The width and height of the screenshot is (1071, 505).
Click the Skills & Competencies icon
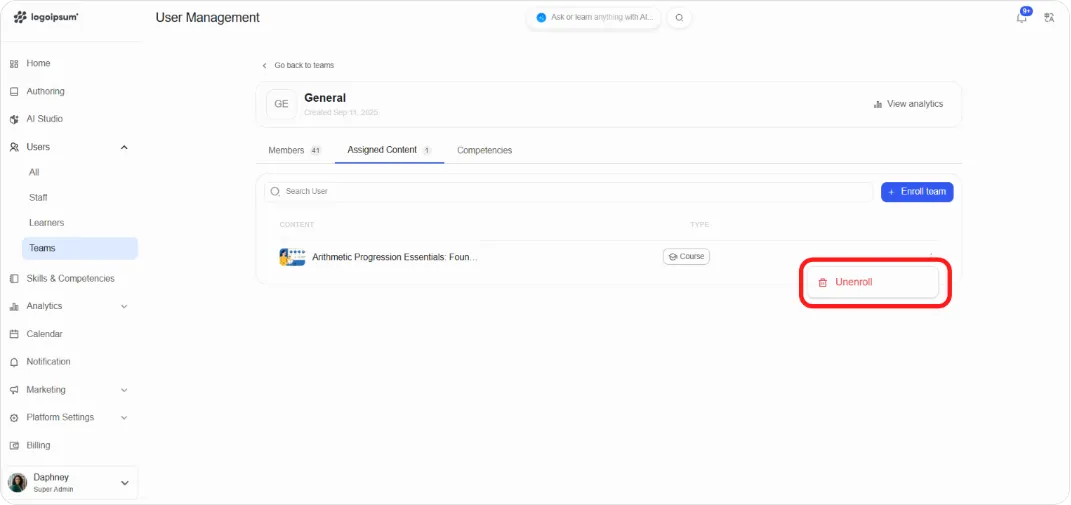[14, 279]
